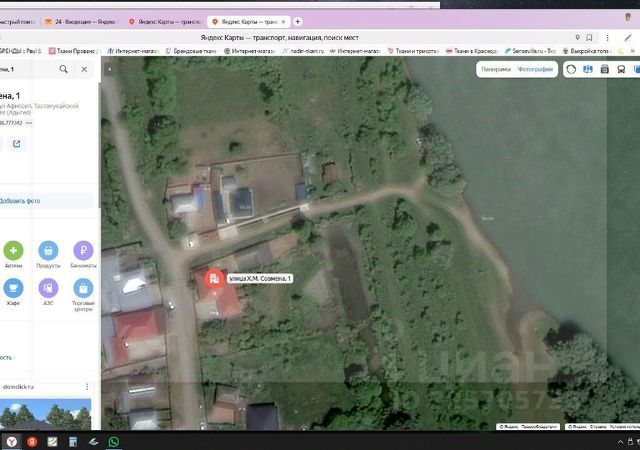Click the feather icon at toolbar right
This screenshot has width=640, height=450.
point(628,38)
